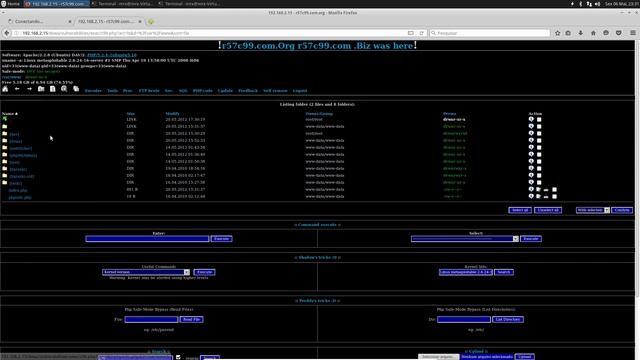Show info icon for index.php

coord(531,189)
